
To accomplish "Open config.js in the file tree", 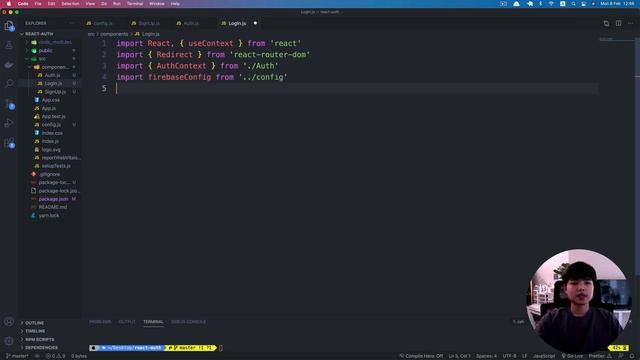I will pyautogui.click(x=51, y=124).
